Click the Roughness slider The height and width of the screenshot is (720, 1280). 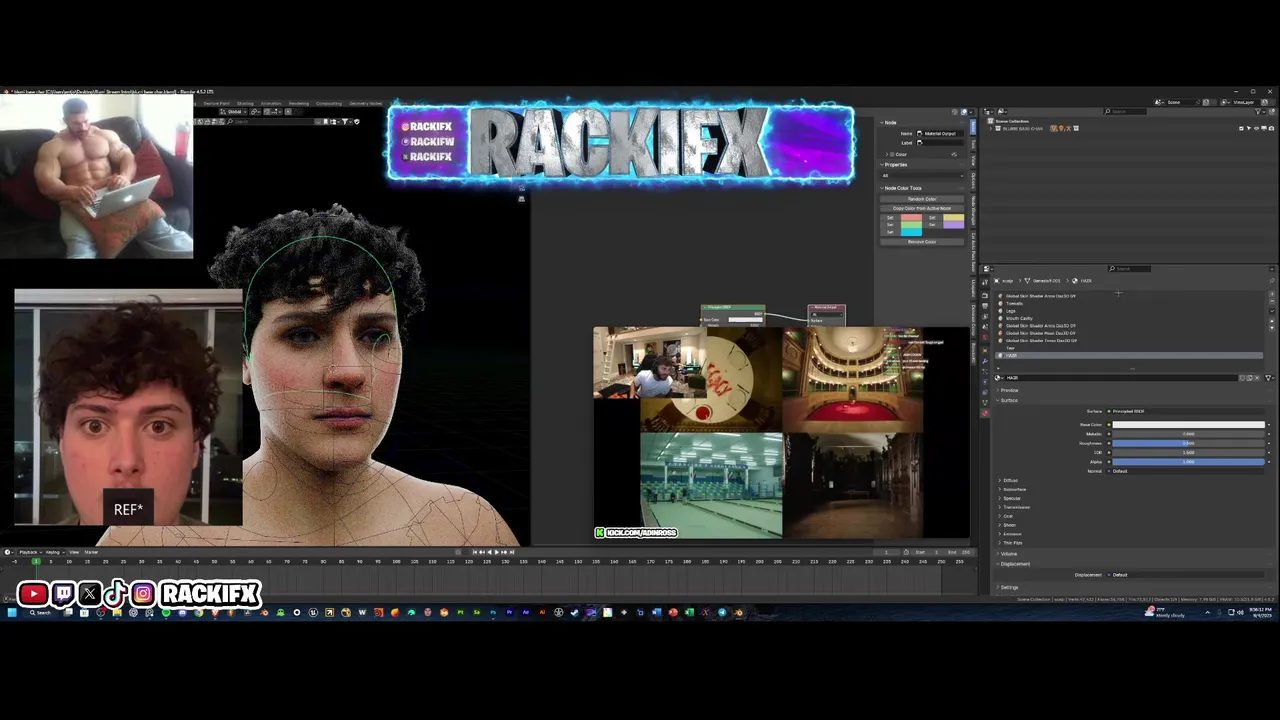tap(1189, 443)
